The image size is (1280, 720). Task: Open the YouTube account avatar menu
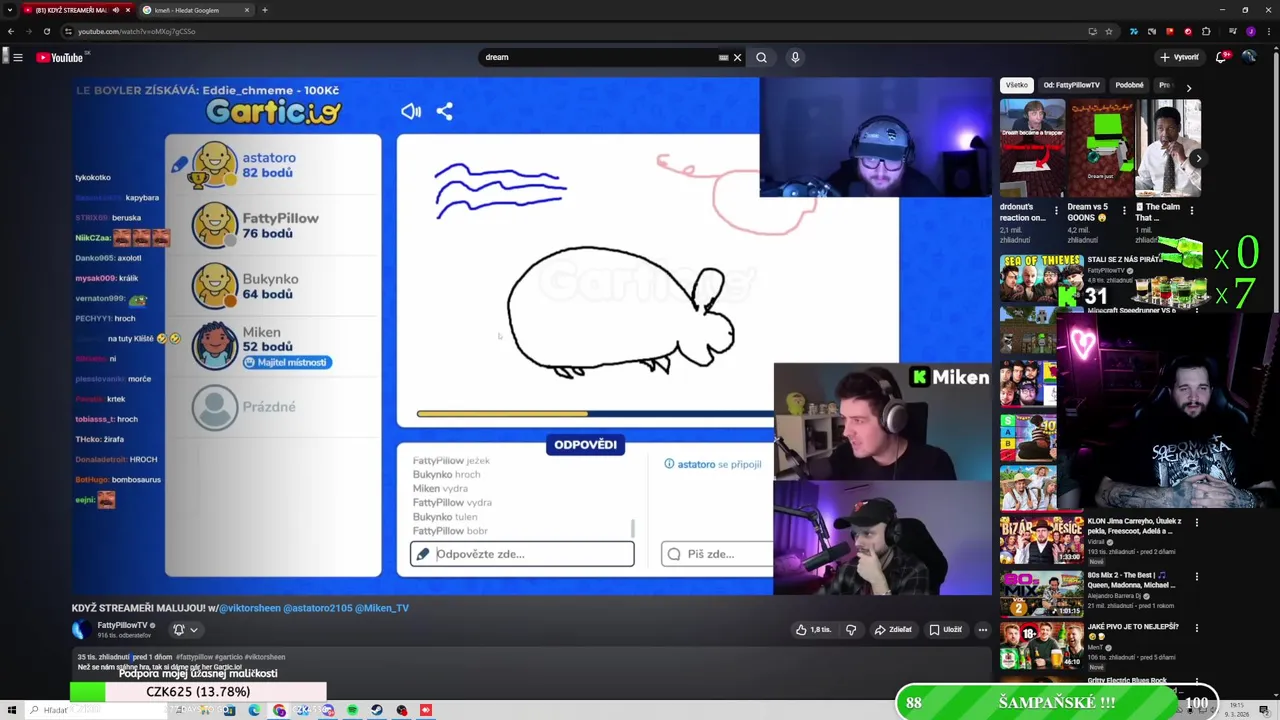pos(1249,57)
